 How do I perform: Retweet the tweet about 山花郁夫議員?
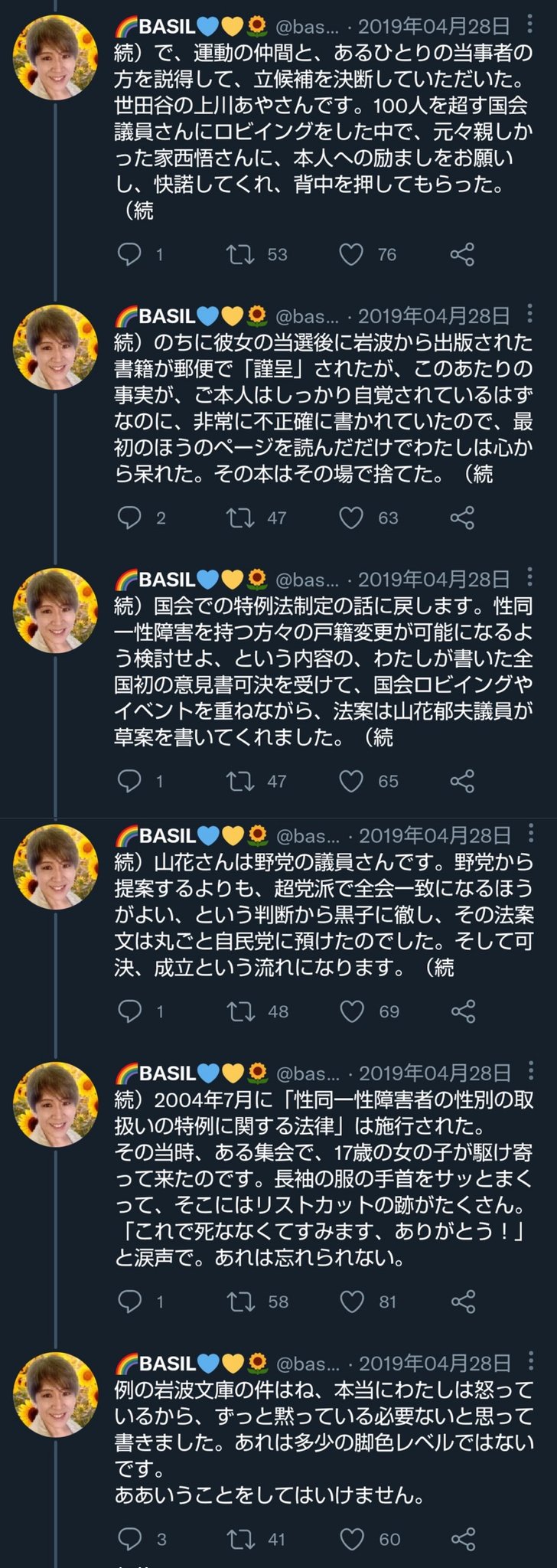[241, 781]
